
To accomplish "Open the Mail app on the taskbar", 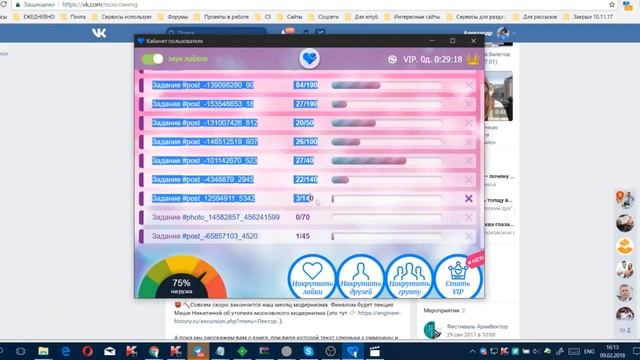I will [109, 351].
